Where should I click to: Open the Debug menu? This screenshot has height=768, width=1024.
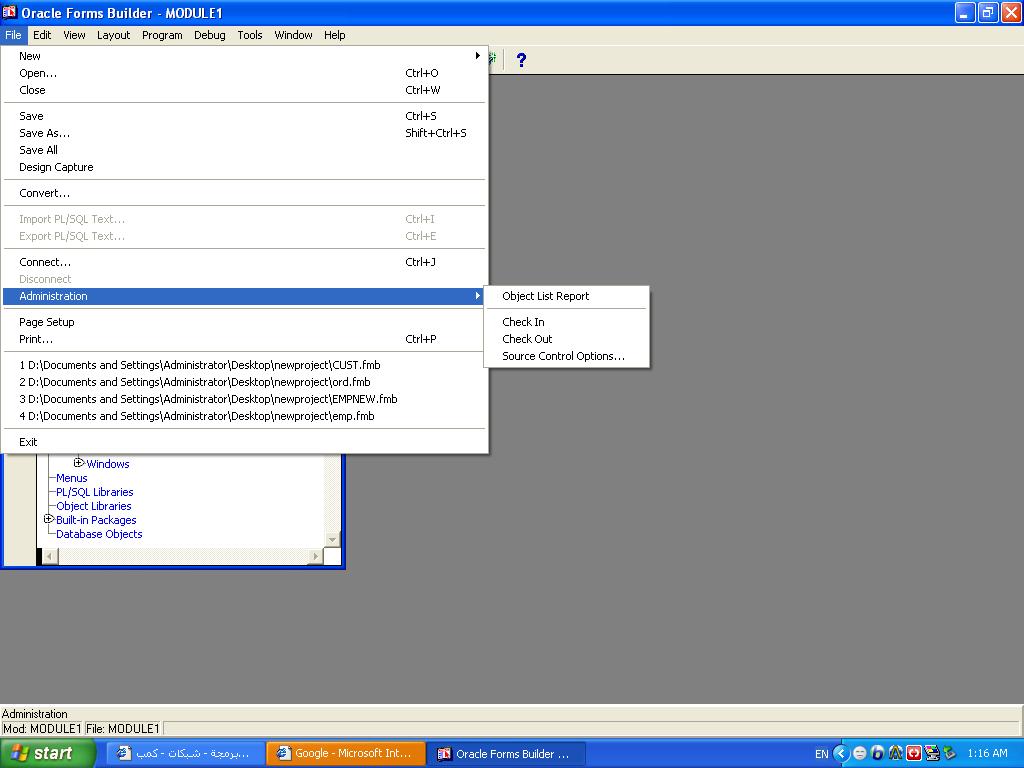[x=210, y=35]
